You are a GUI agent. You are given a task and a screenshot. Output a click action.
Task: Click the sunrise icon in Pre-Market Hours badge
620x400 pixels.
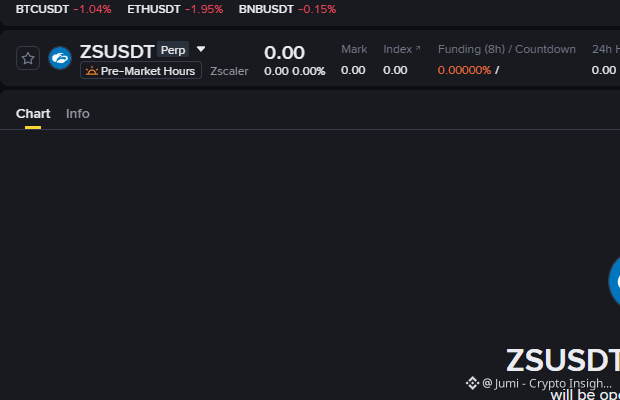click(x=92, y=71)
